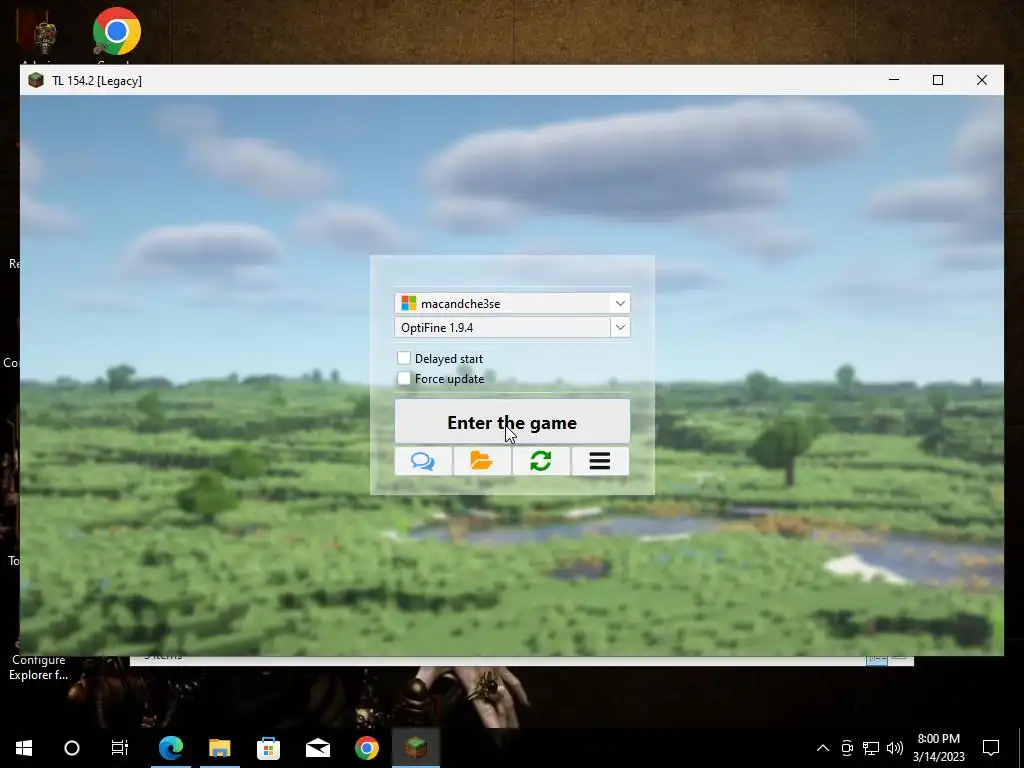The image size is (1024, 768).
Task: Minimize the TL 154.2 Legacy window
Action: [x=894, y=80]
